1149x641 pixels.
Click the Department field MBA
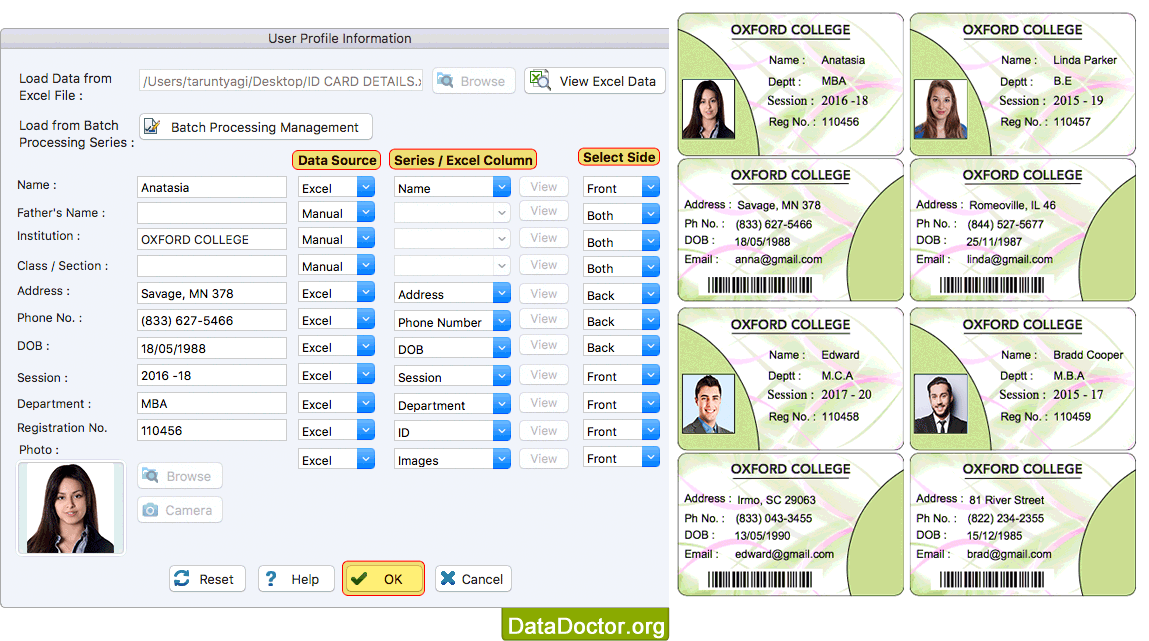pos(212,404)
